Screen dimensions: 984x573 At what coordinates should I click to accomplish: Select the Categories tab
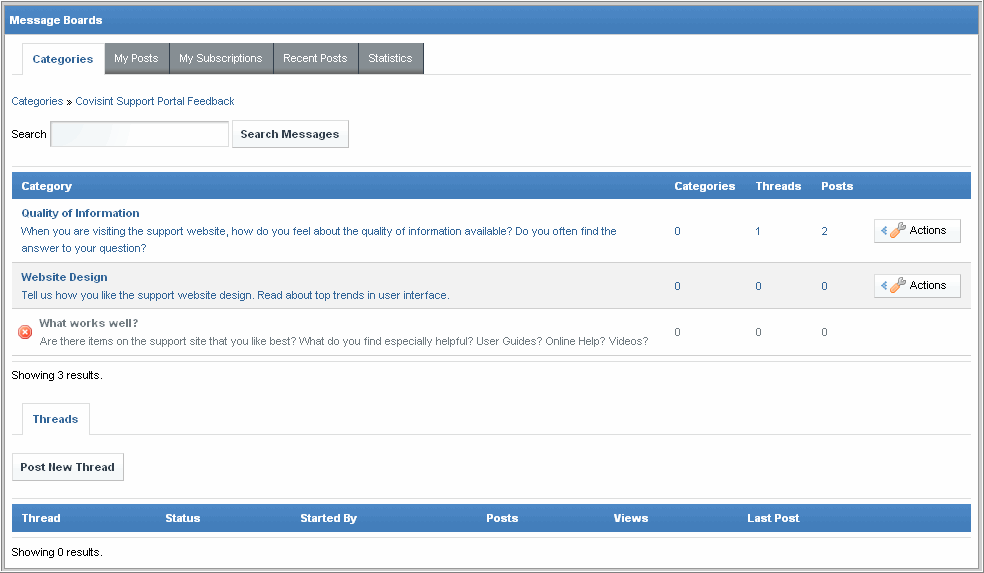pyautogui.click(x=62, y=59)
